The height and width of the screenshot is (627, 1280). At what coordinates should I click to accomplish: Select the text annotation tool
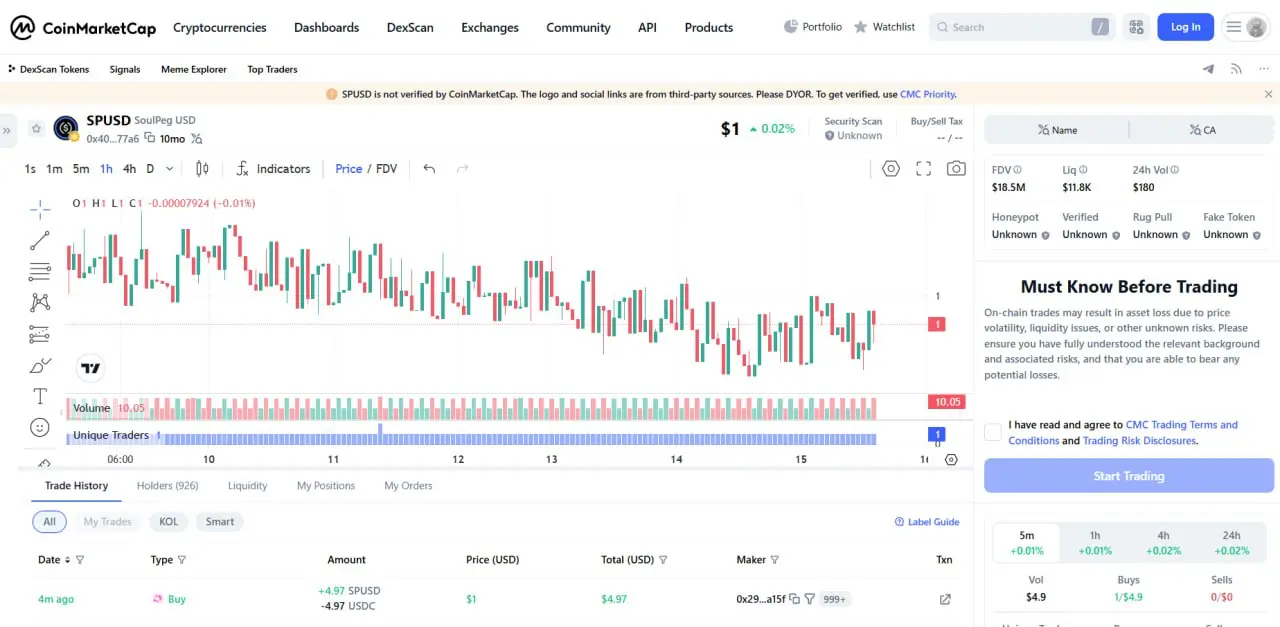(x=40, y=396)
